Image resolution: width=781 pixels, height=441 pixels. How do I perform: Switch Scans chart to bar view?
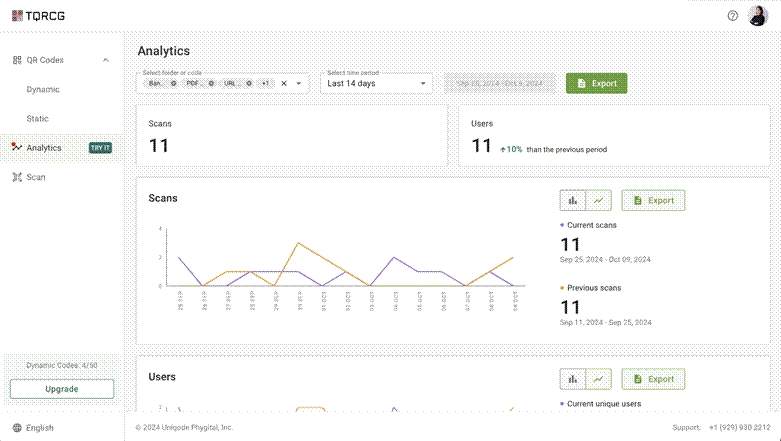coord(573,200)
